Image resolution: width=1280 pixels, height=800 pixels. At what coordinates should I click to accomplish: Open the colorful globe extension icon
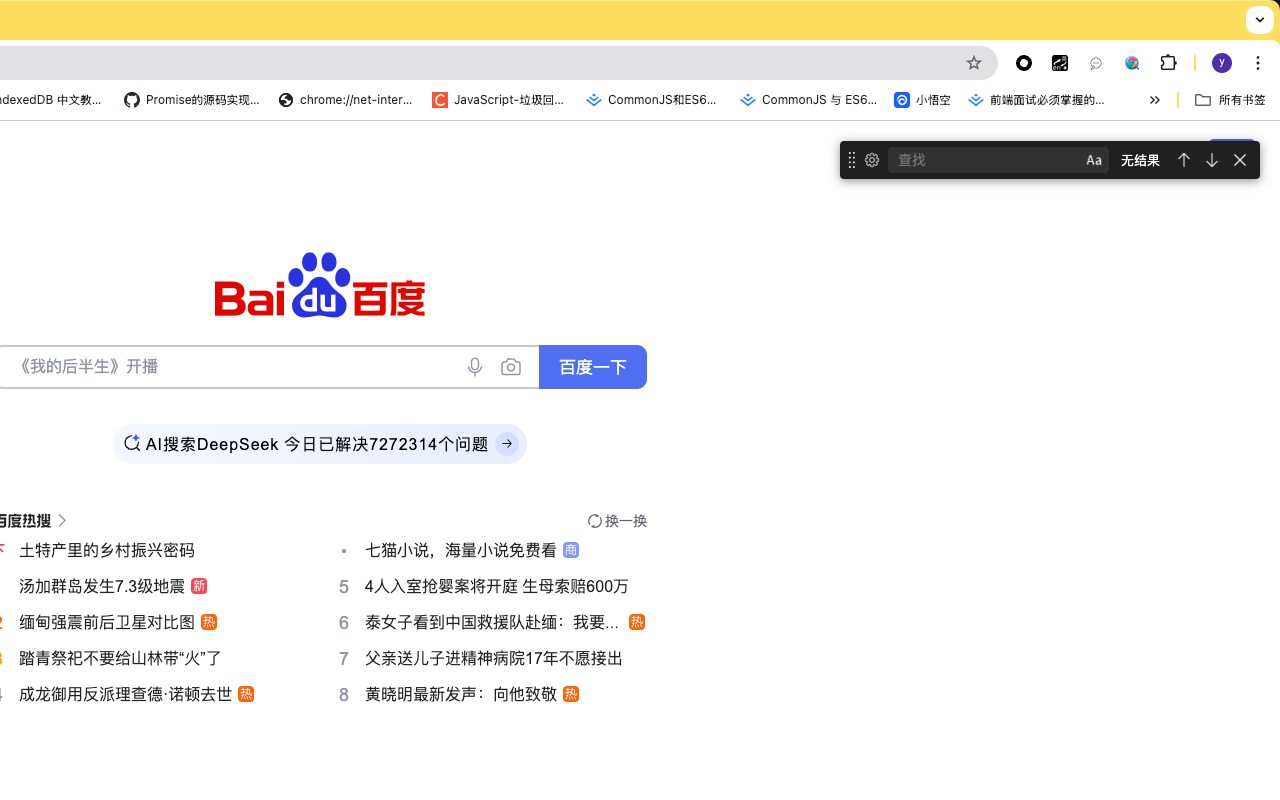point(1132,63)
